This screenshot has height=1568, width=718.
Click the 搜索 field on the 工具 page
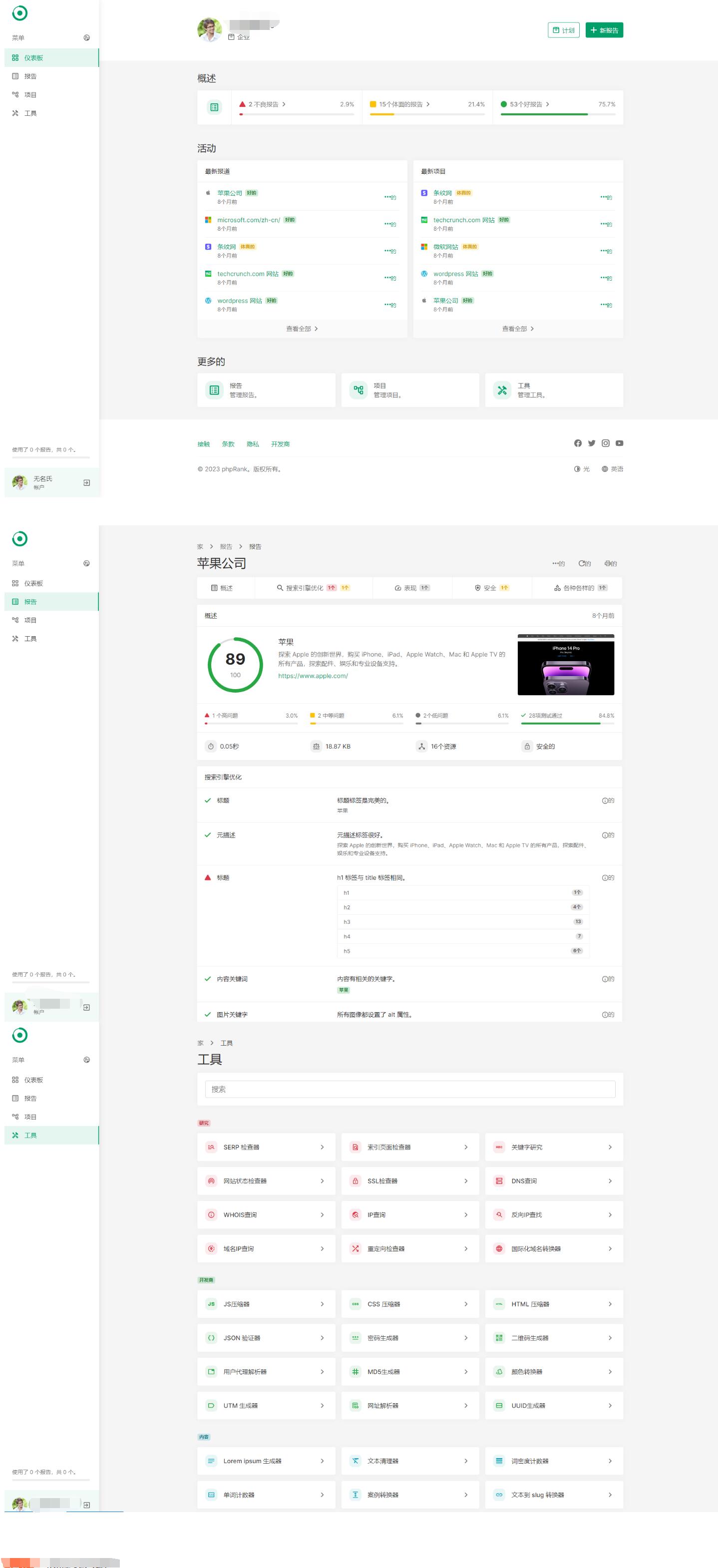pyautogui.click(x=409, y=1089)
